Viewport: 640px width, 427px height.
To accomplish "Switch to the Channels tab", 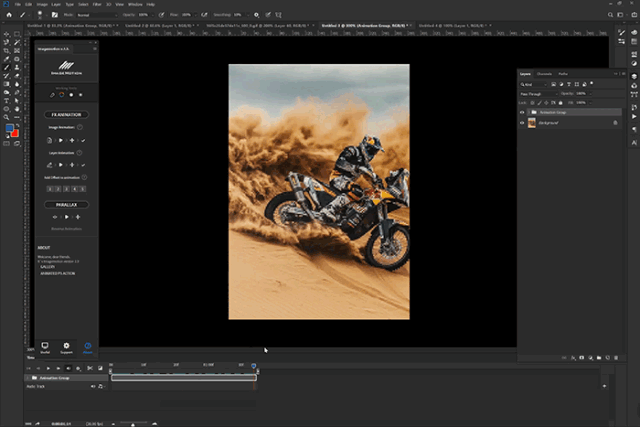I will pyautogui.click(x=545, y=74).
